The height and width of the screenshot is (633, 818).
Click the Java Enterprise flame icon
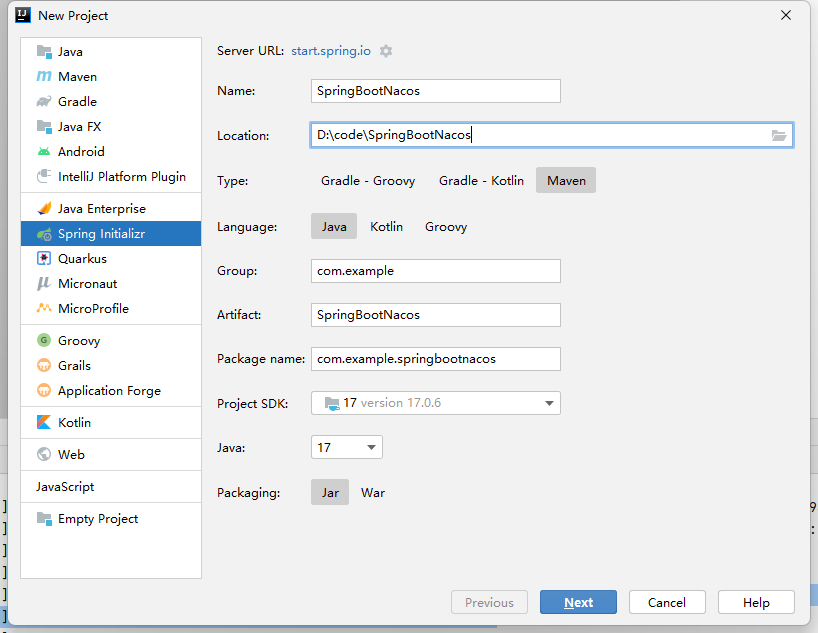[x=44, y=209]
